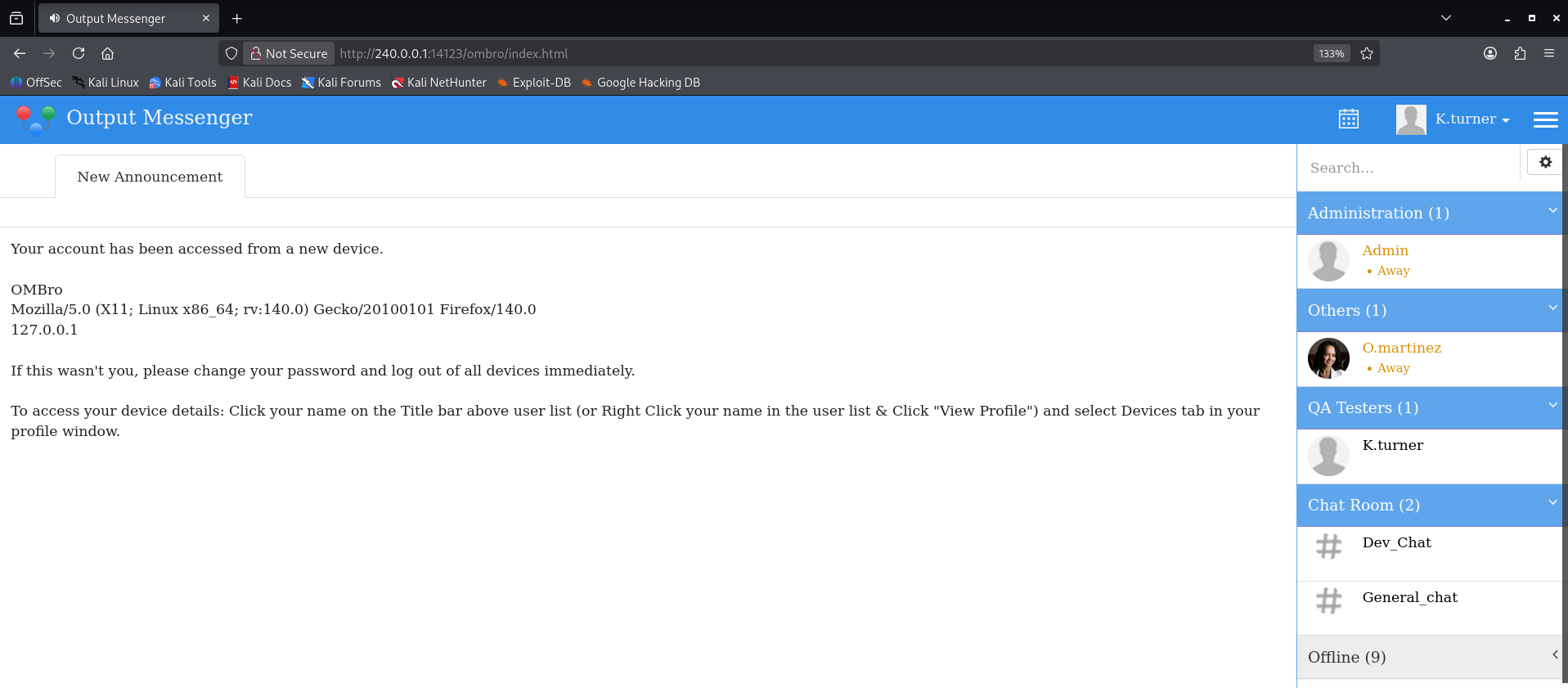1568x688 pixels.
Task: Expand the Offline users group
Action: [1554, 654]
